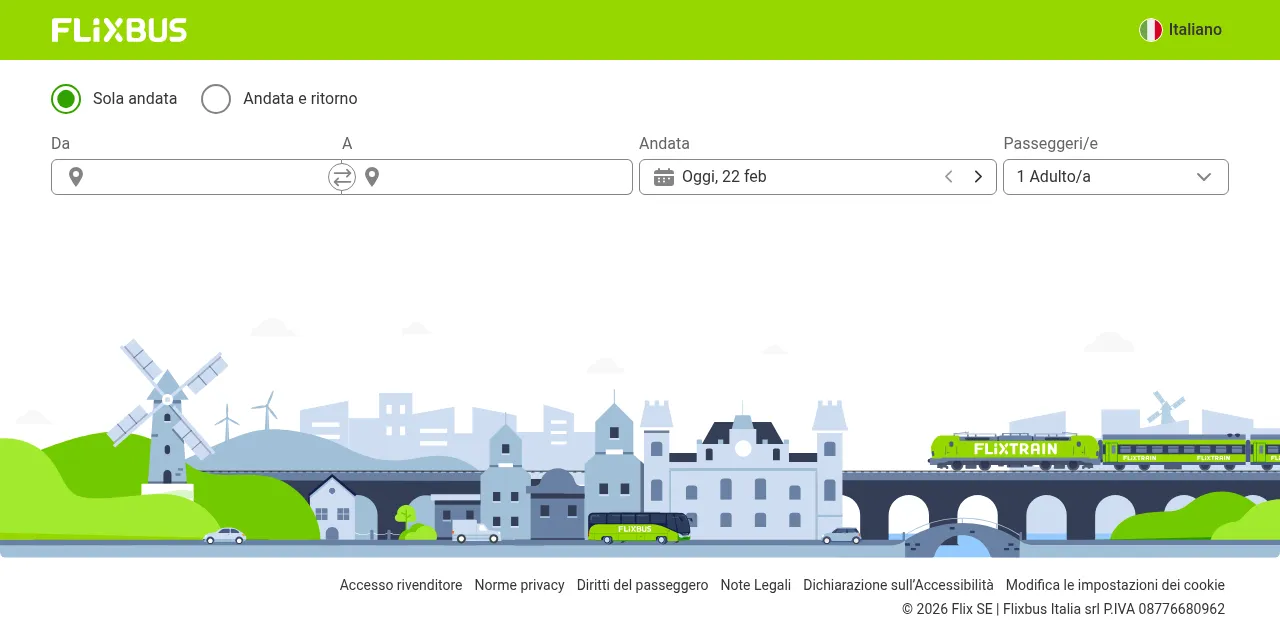Go to the previous day with left chevron
This screenshot has height=633, width=1280.
click(949, 177)
